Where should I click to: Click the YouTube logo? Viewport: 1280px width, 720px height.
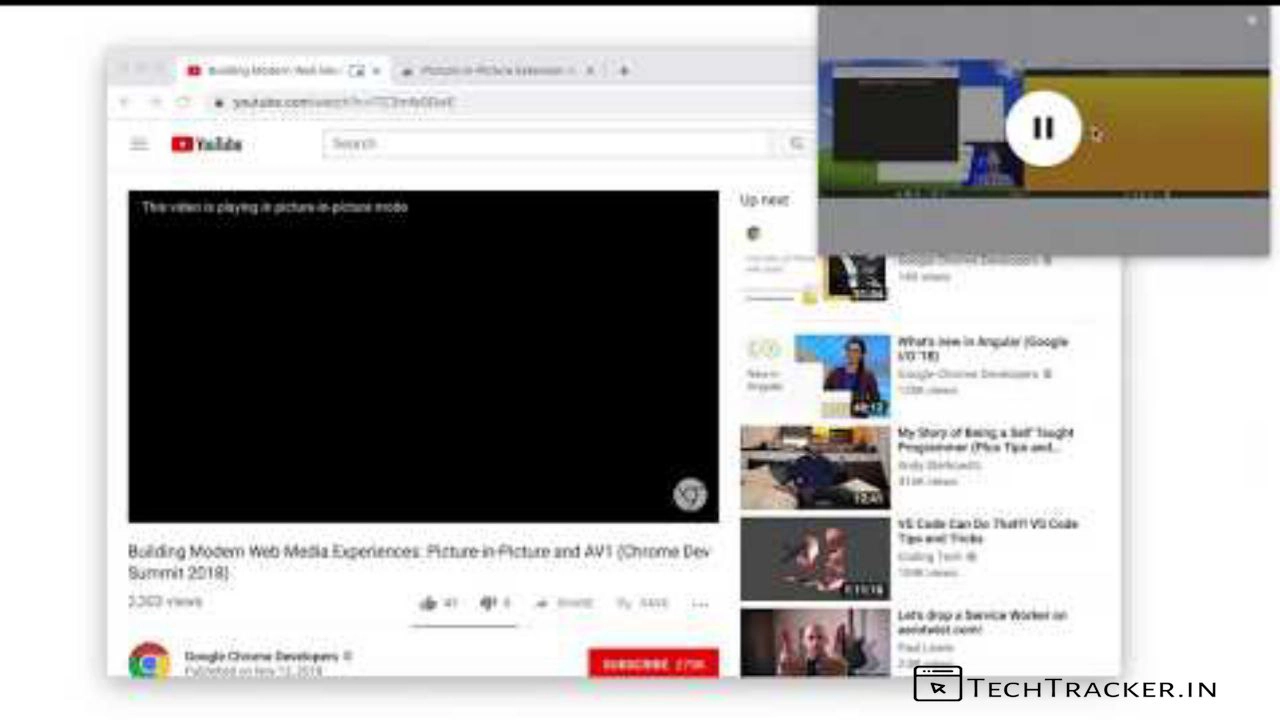click(x=207, y=144)
